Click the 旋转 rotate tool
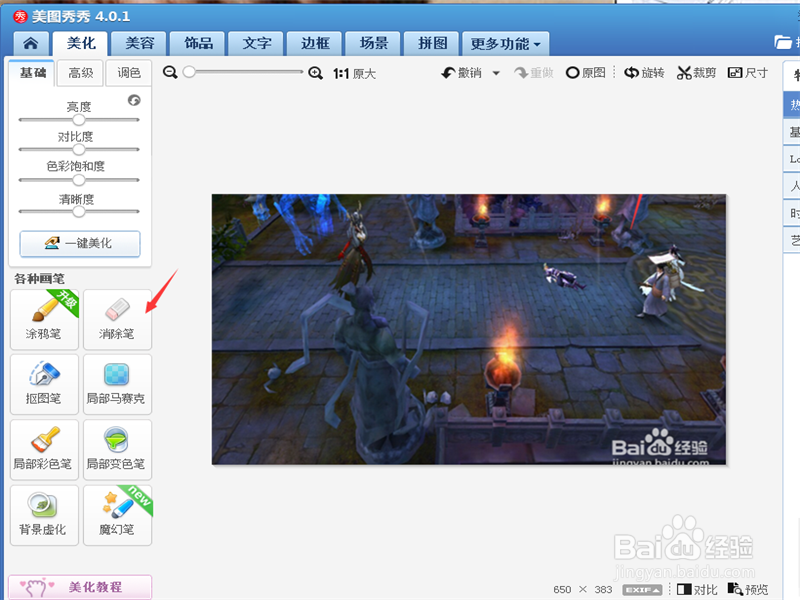The height and width of the screenshot is (600, 800). 644,73
